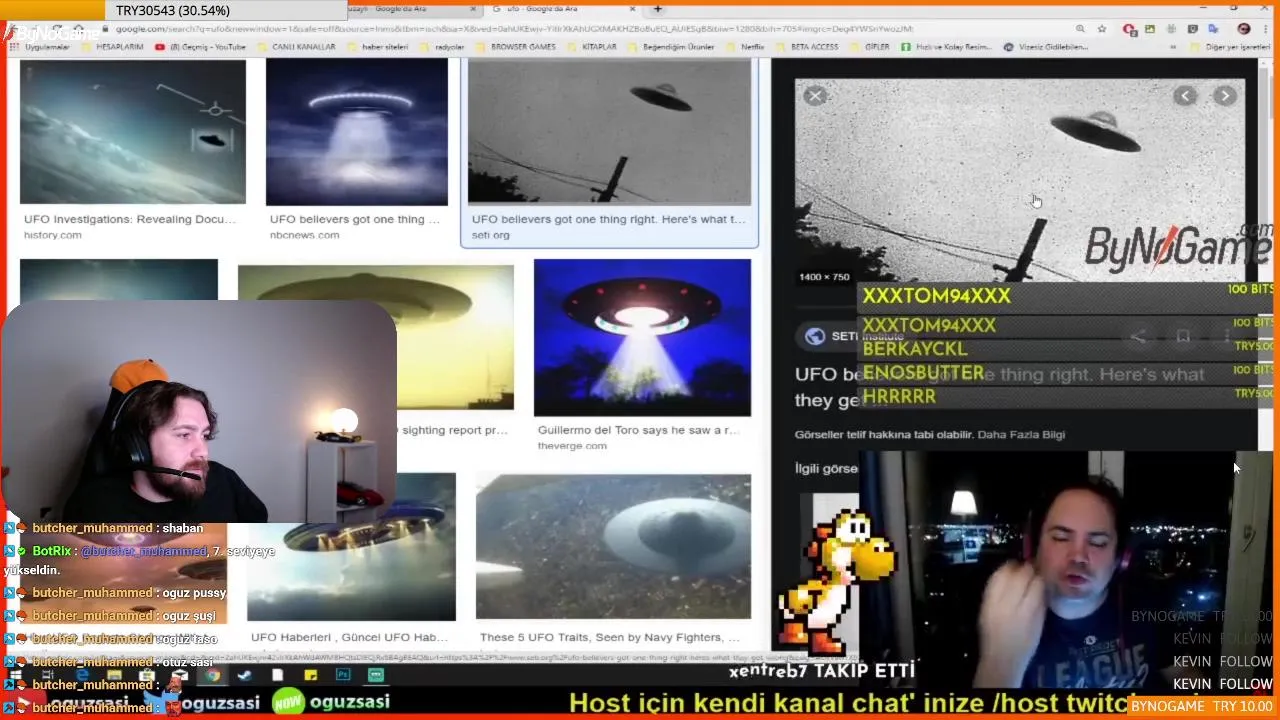
Task: Open 'UFO Haberleri, Güncel UFO Hab...' link
Action: [349, 637]
